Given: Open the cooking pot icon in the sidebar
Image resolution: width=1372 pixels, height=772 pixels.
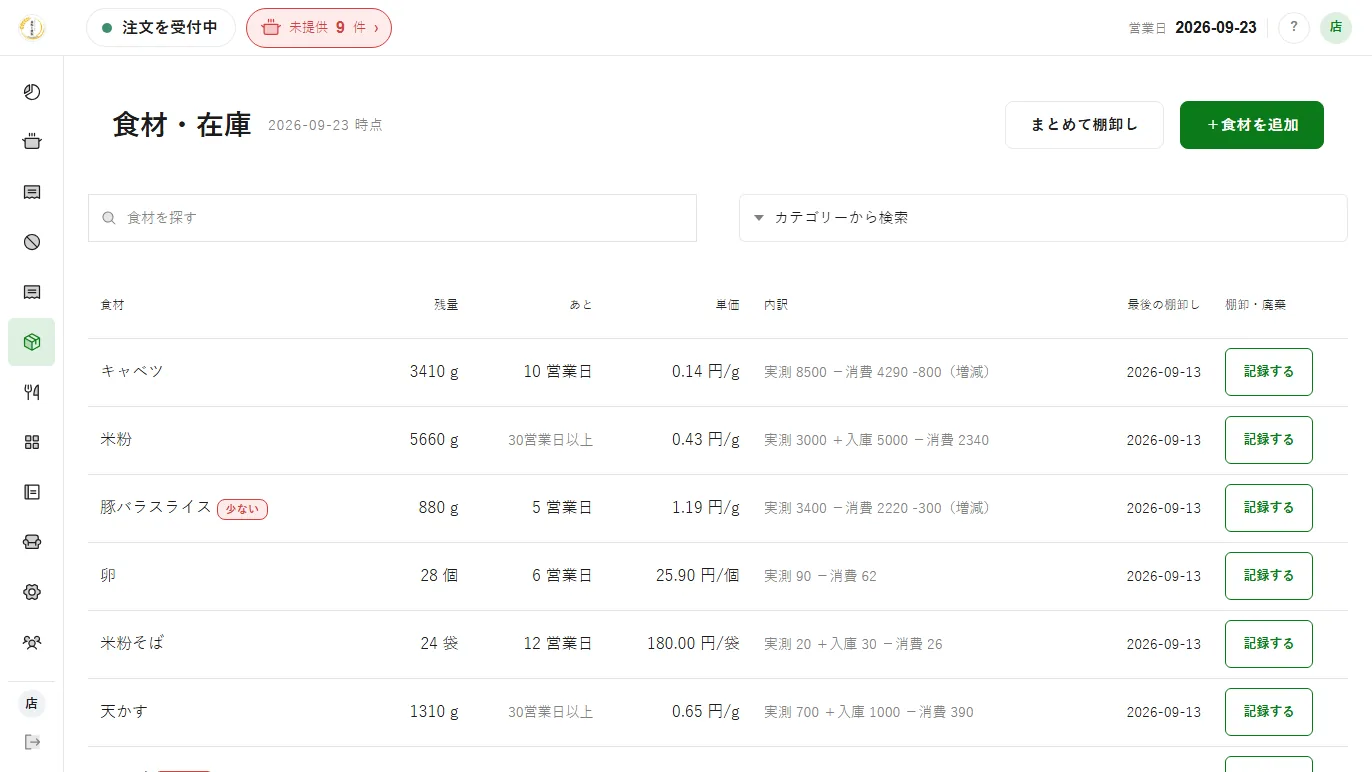Looking at the screenshot, I should pyautogui.click(x=32, y=142).
